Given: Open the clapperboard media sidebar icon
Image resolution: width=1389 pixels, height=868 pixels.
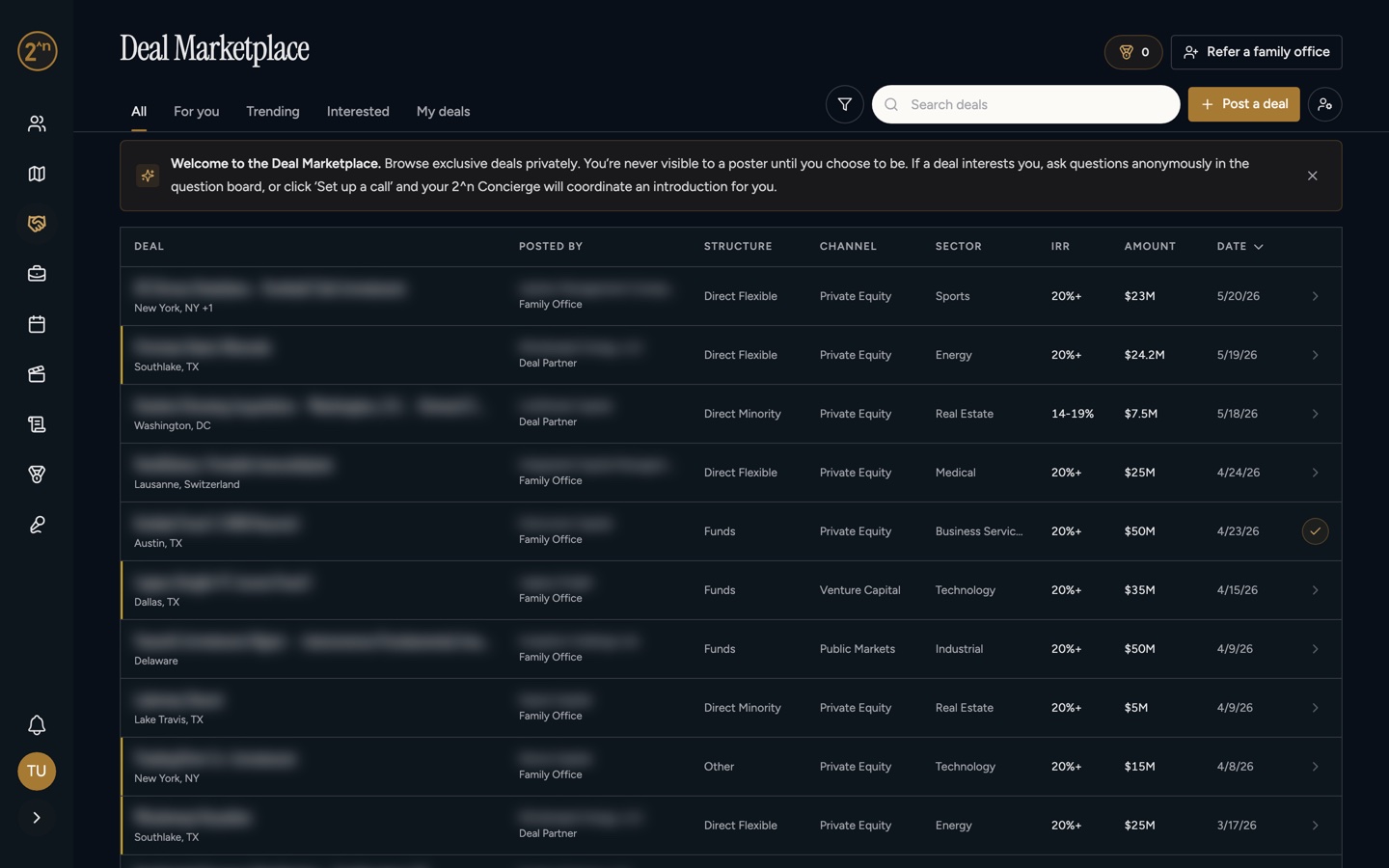Looking at the screenshot, I should click(x=37, y=374).
